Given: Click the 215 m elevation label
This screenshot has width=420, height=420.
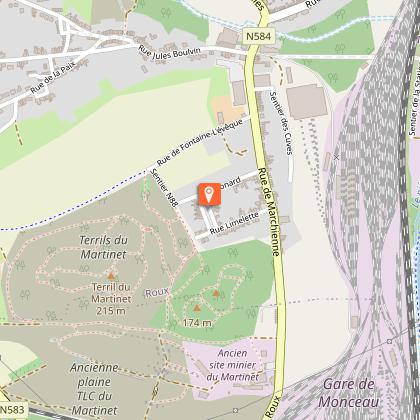Looking at the screenshot, I should (x=111, y=311).
